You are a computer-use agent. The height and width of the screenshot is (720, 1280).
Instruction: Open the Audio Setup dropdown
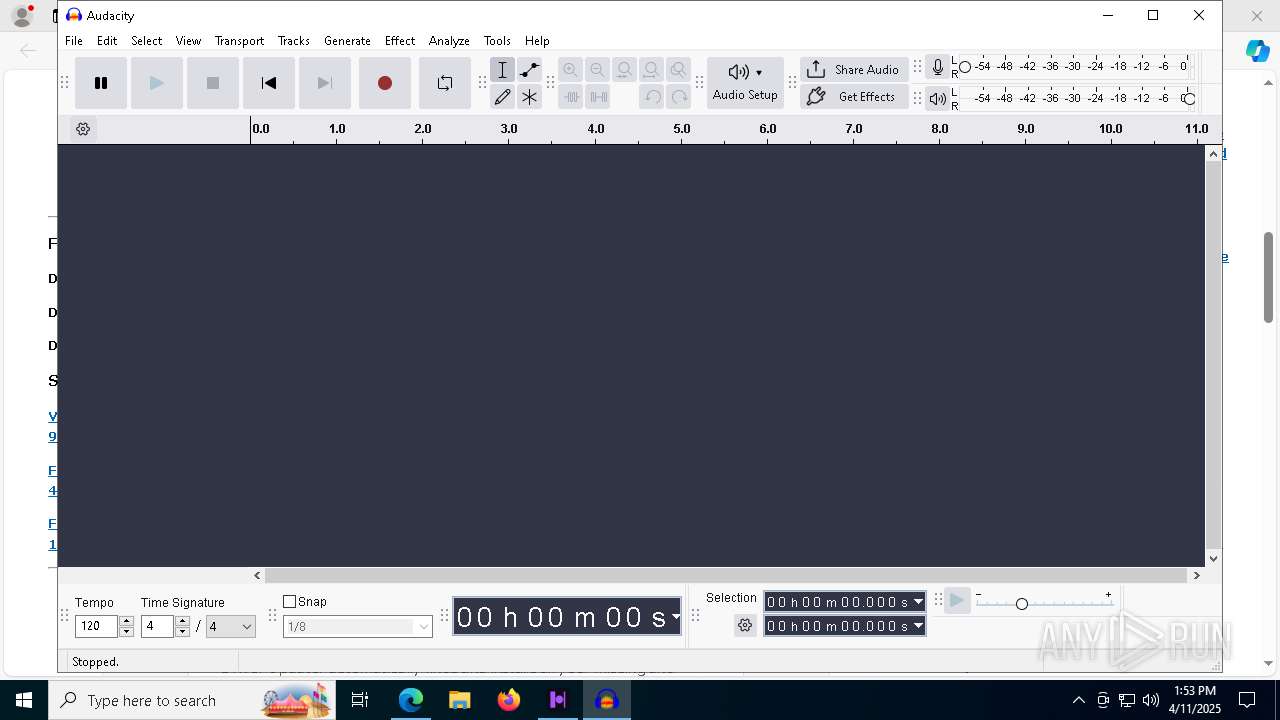pos(745,82)
